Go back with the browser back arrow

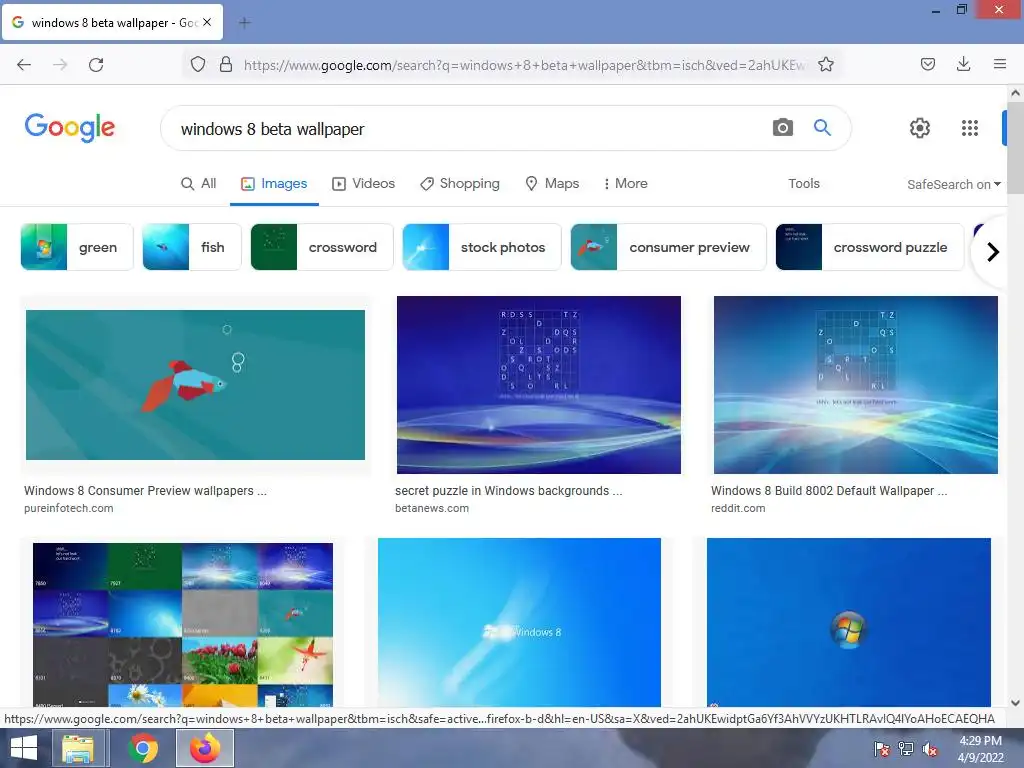click(x=24, y=64)
